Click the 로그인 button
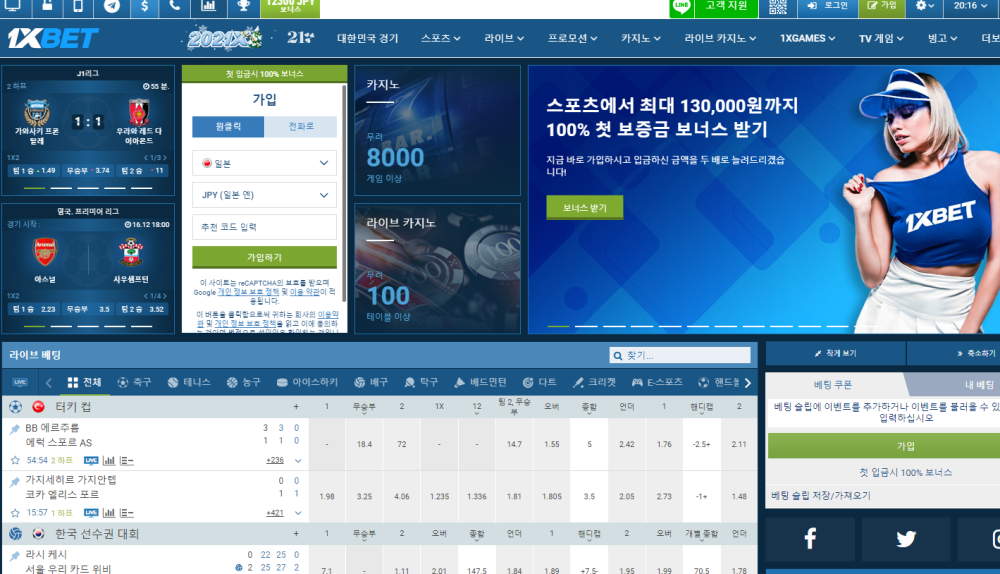This screenshot has width=1000, height=574. (x=828, y=6)
